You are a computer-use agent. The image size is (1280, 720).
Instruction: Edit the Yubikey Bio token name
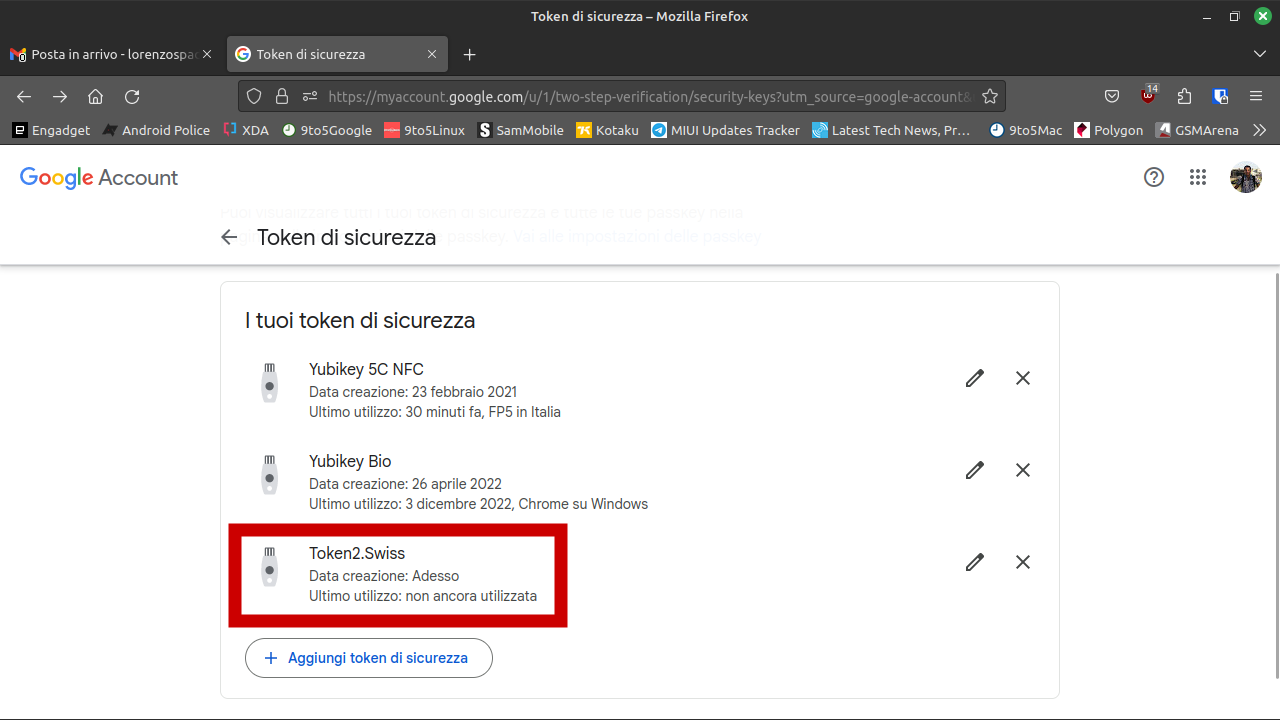(x=975, y=470)
